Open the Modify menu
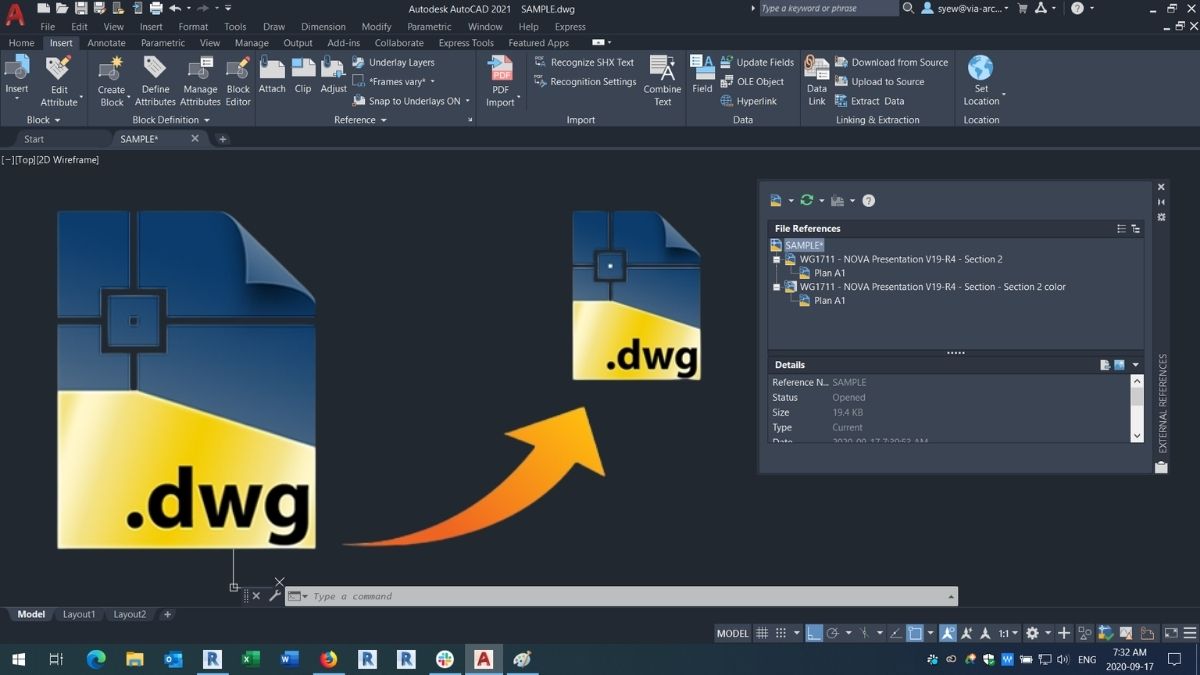The width and height of the screenshot is (1200, 675). point(376,27)
